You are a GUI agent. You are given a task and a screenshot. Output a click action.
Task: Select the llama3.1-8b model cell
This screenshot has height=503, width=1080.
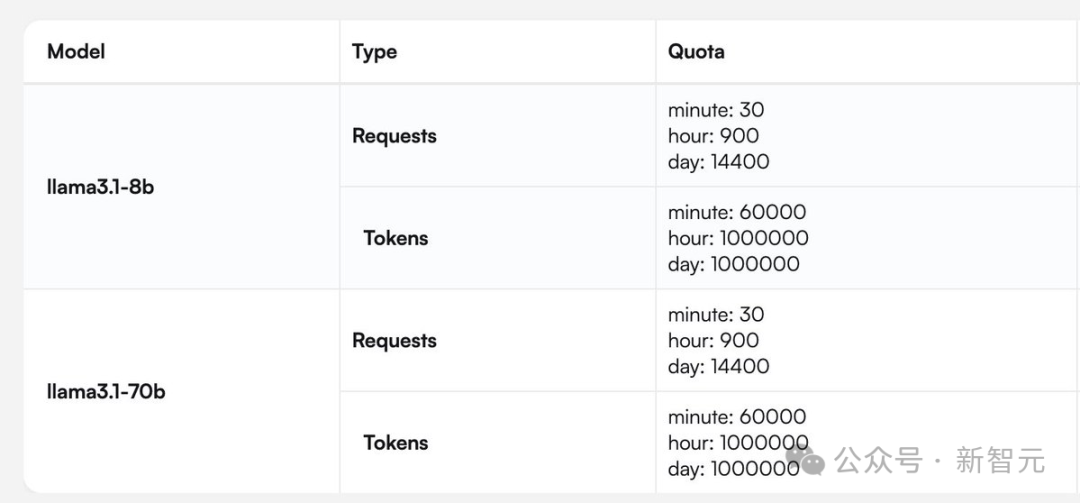pos(100,187)
